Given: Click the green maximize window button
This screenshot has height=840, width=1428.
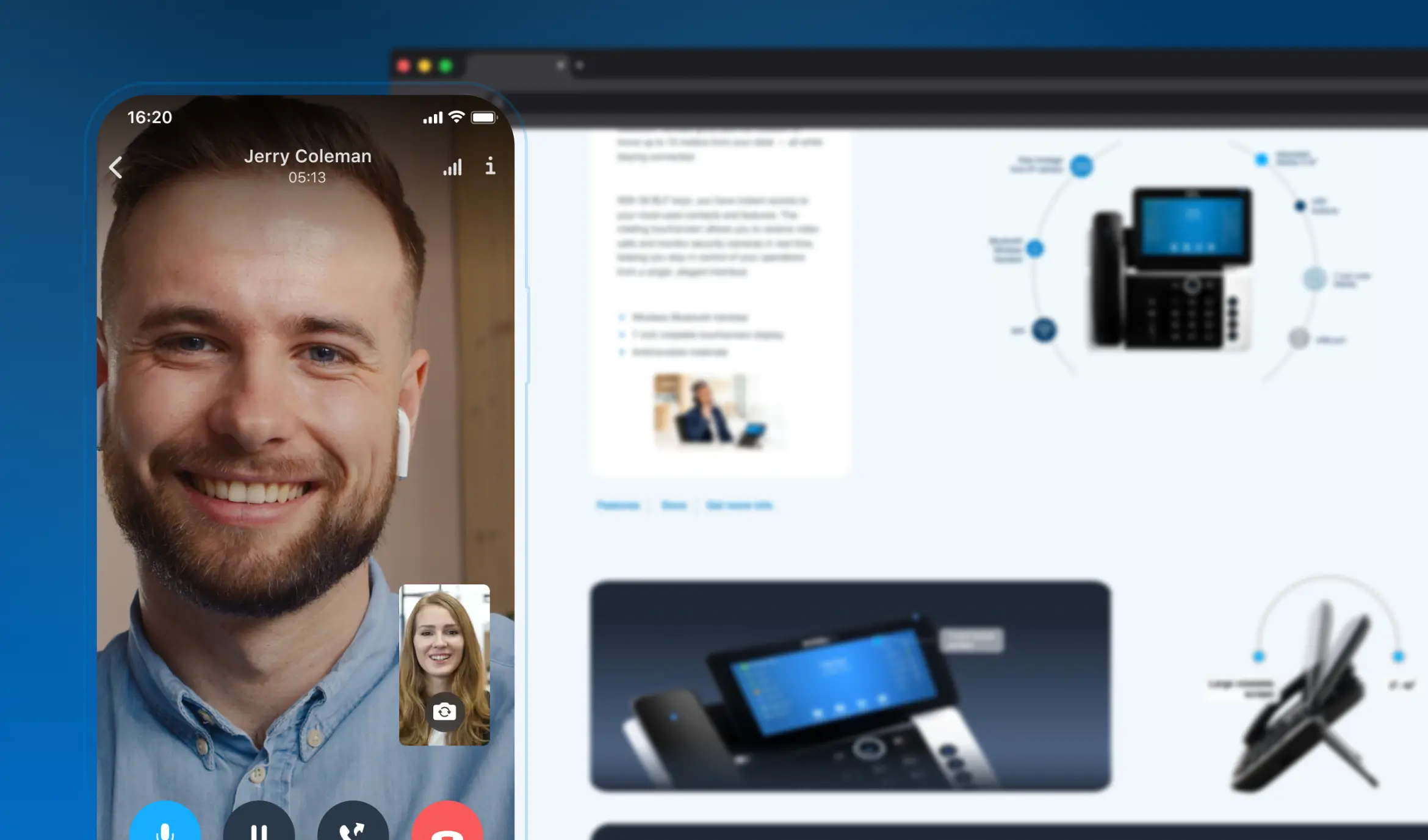Looking at the screenshot, I should tap(446, 66).
